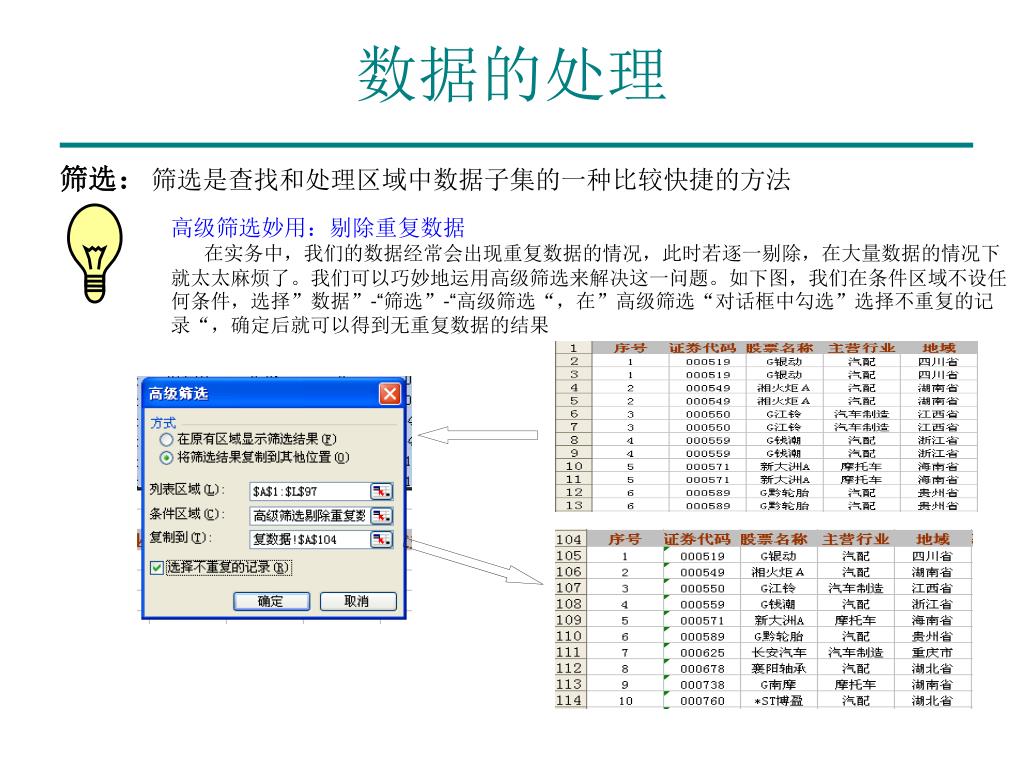The width and height of the screenshot is (1024, 768).
Task: Click cell 浙江省 in row 108
Action: [933, 604]
